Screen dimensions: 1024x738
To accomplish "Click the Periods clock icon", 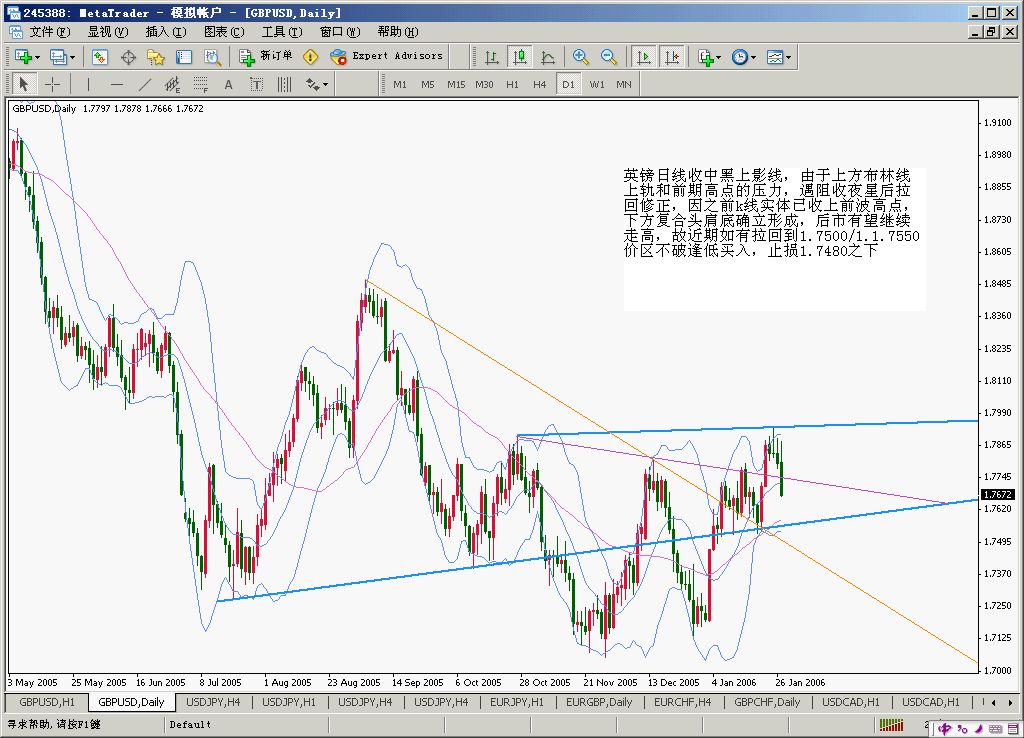I will point(739,57).
